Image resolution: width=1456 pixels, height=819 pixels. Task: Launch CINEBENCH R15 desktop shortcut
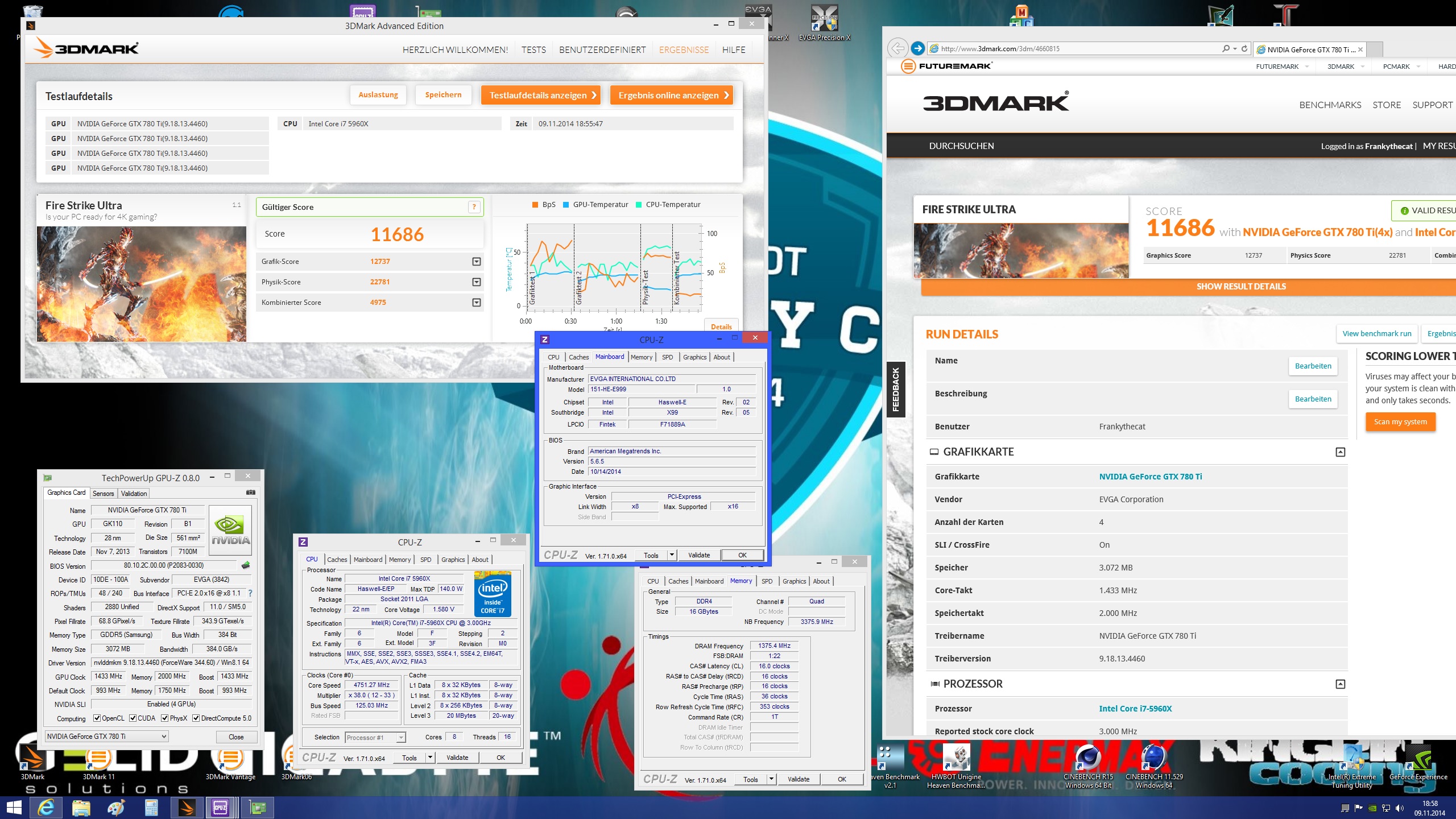(x=1087, y=766)
